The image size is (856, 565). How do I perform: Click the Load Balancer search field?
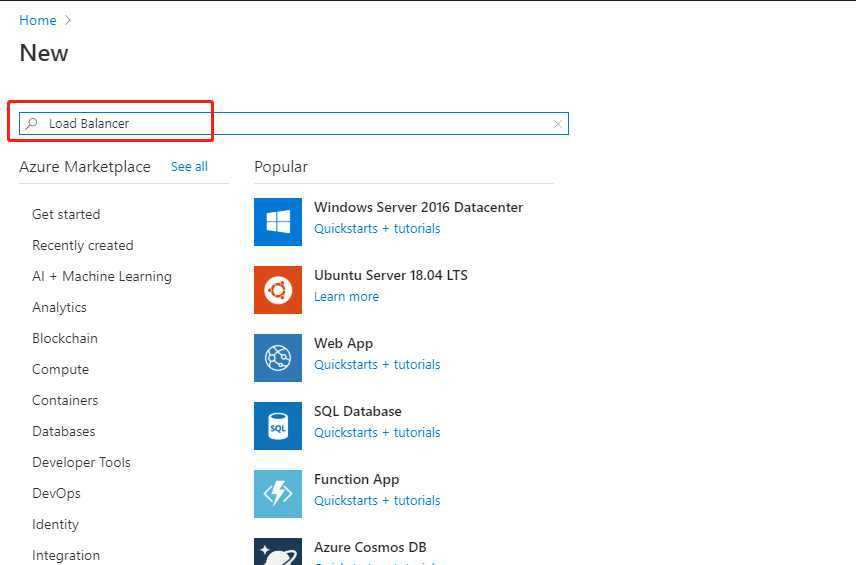[294, 123]
